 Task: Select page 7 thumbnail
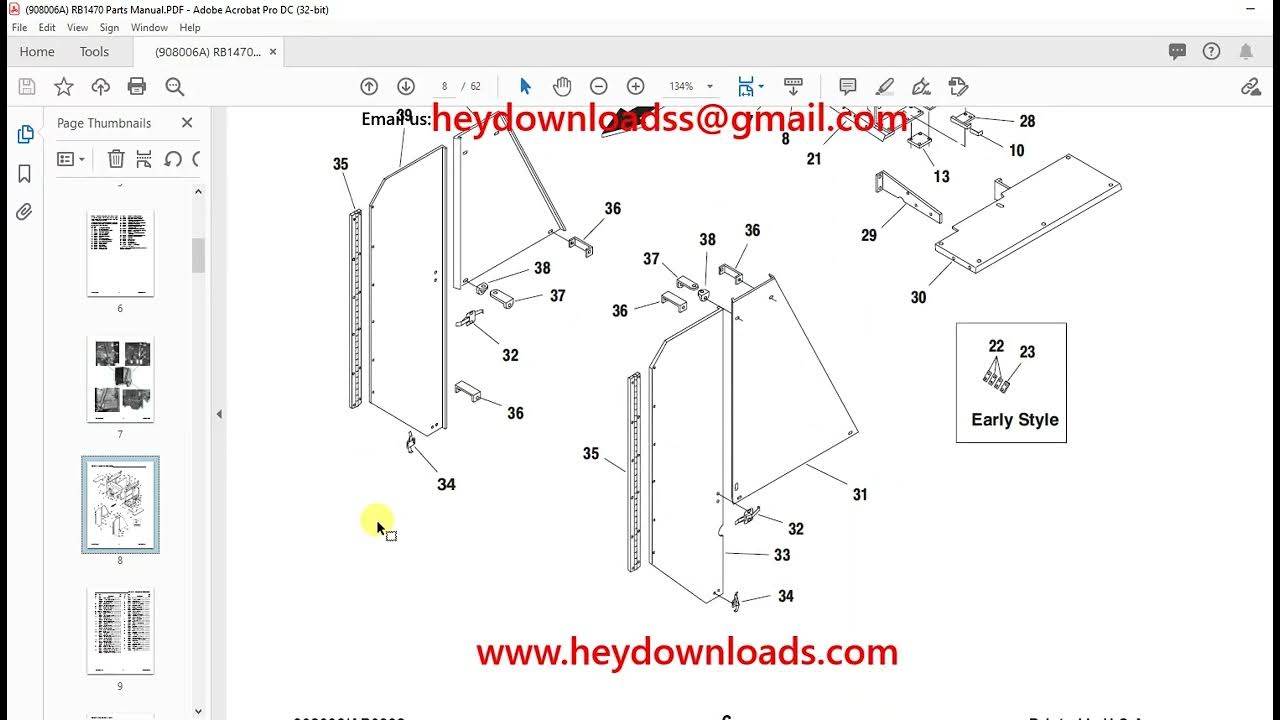click(120, 380)
